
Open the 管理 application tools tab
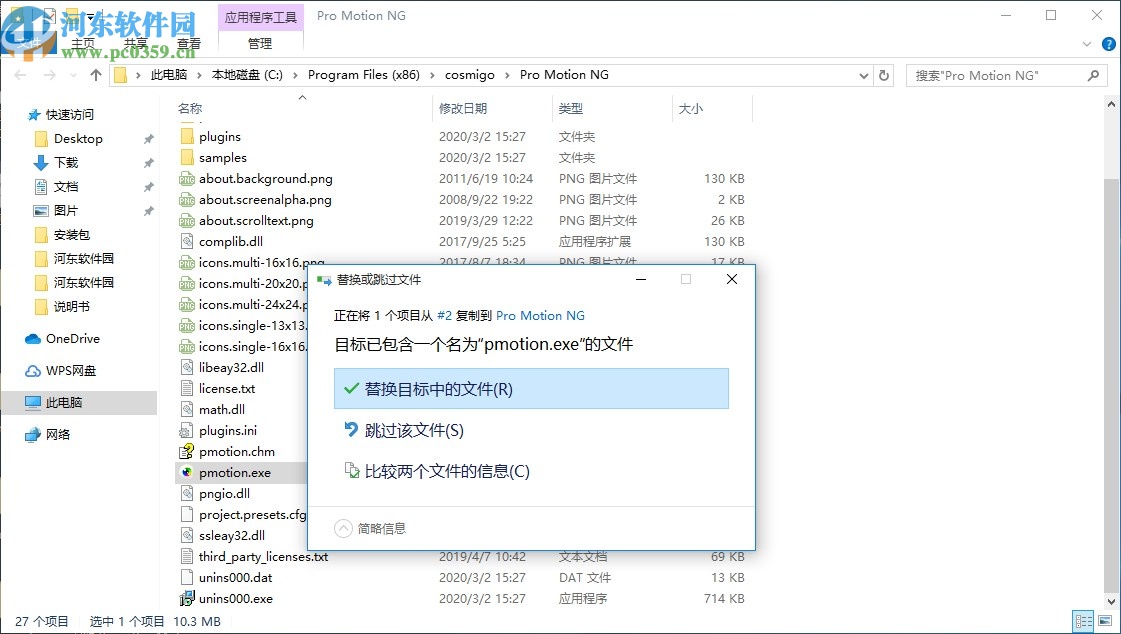(x=260, y=44)
